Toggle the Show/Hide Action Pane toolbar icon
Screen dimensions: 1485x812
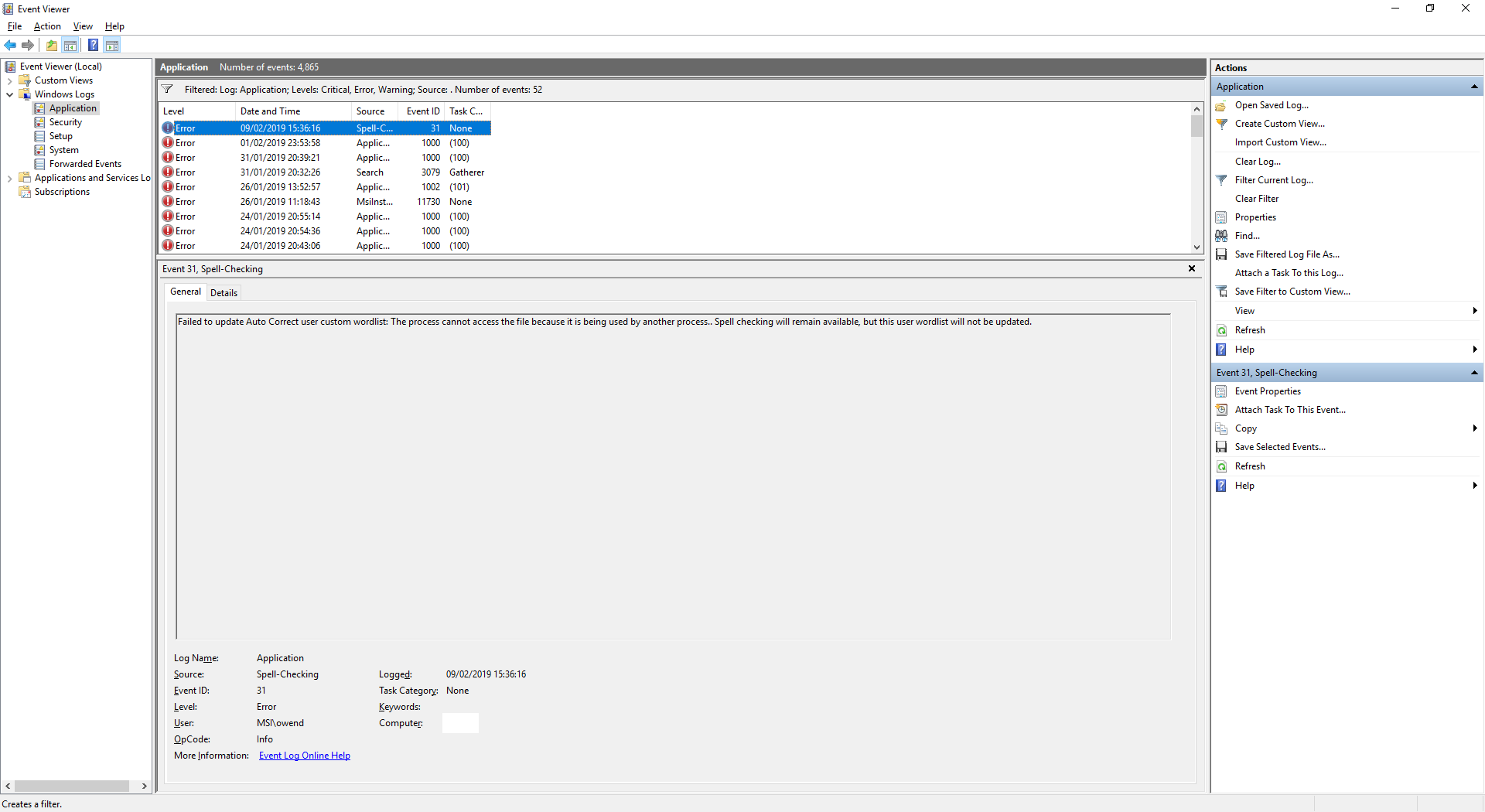[112, 45]
